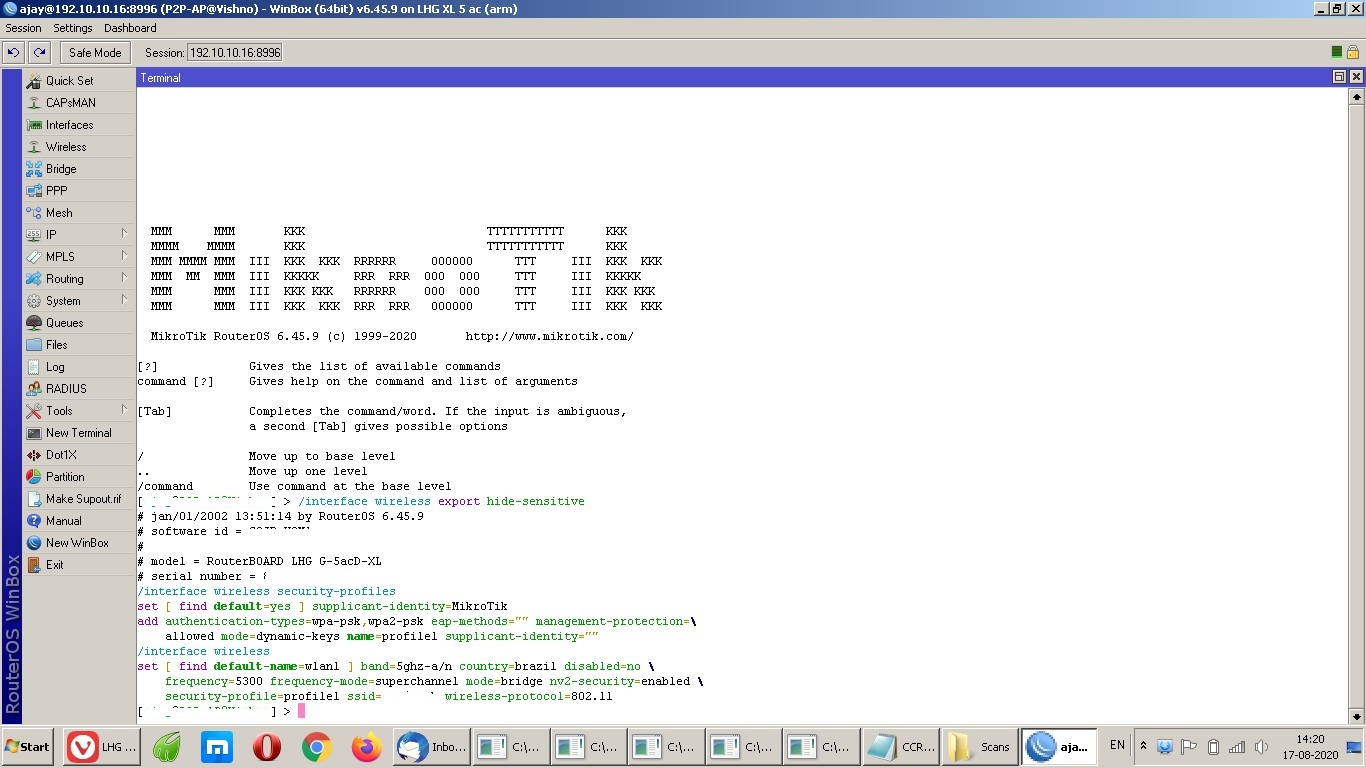The image size is (1366, 768).
Task: Open the Dashboard menu
Action: click(x=130, y=28)
